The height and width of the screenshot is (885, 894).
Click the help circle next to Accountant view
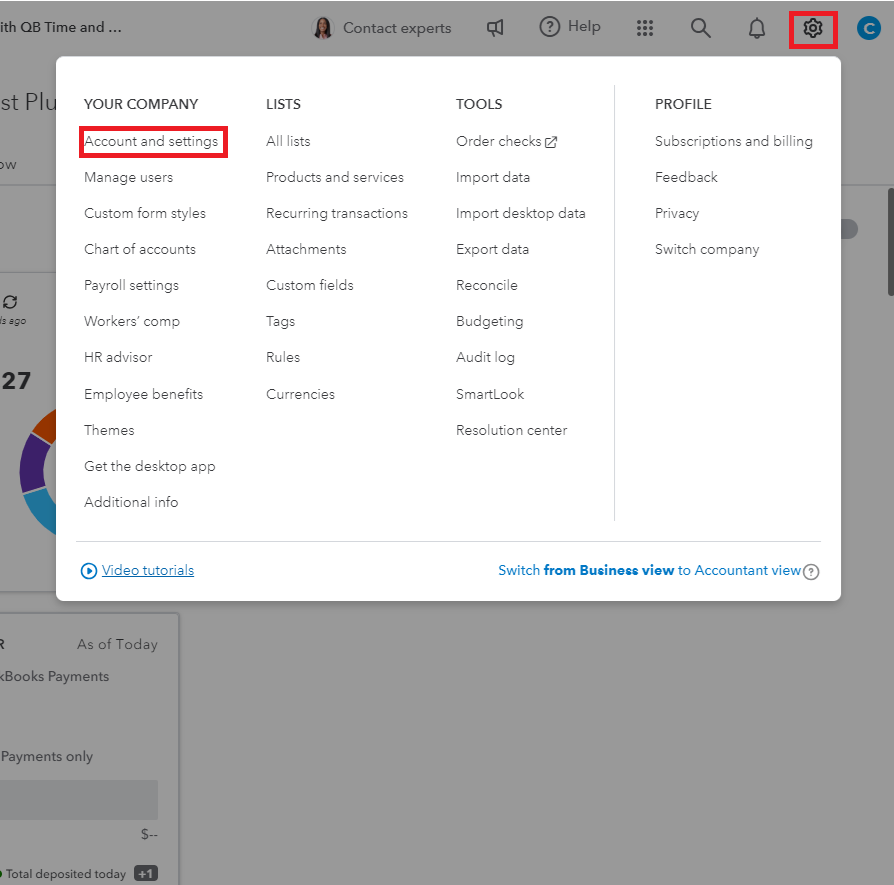810,572
